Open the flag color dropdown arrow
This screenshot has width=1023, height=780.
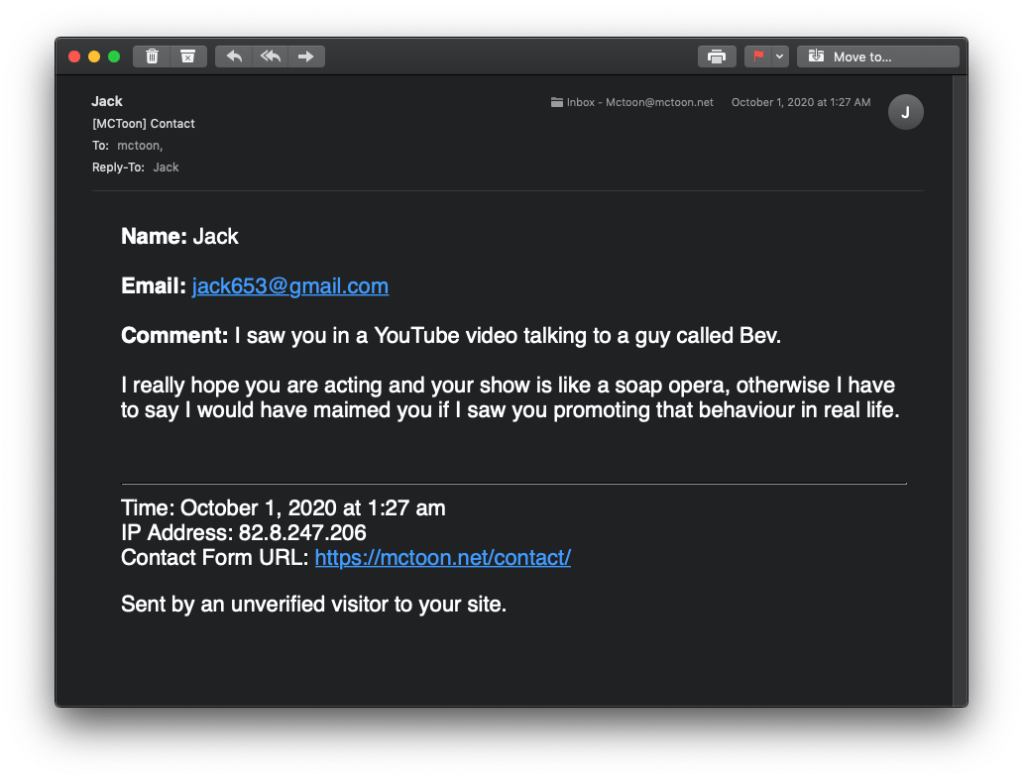tap(780, 57)
